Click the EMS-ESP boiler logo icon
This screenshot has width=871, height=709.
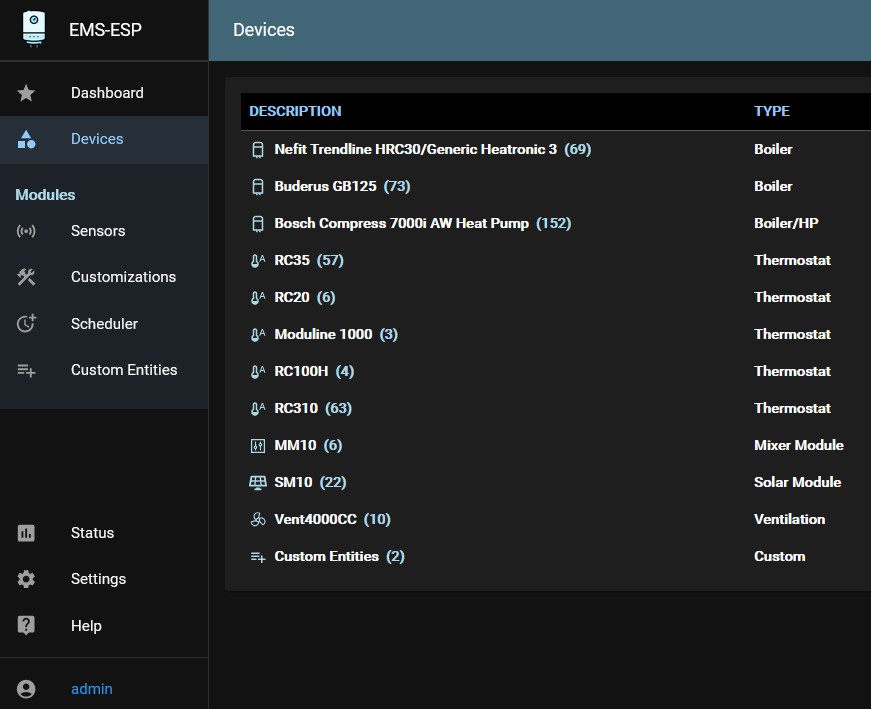[x=33, y=29]
